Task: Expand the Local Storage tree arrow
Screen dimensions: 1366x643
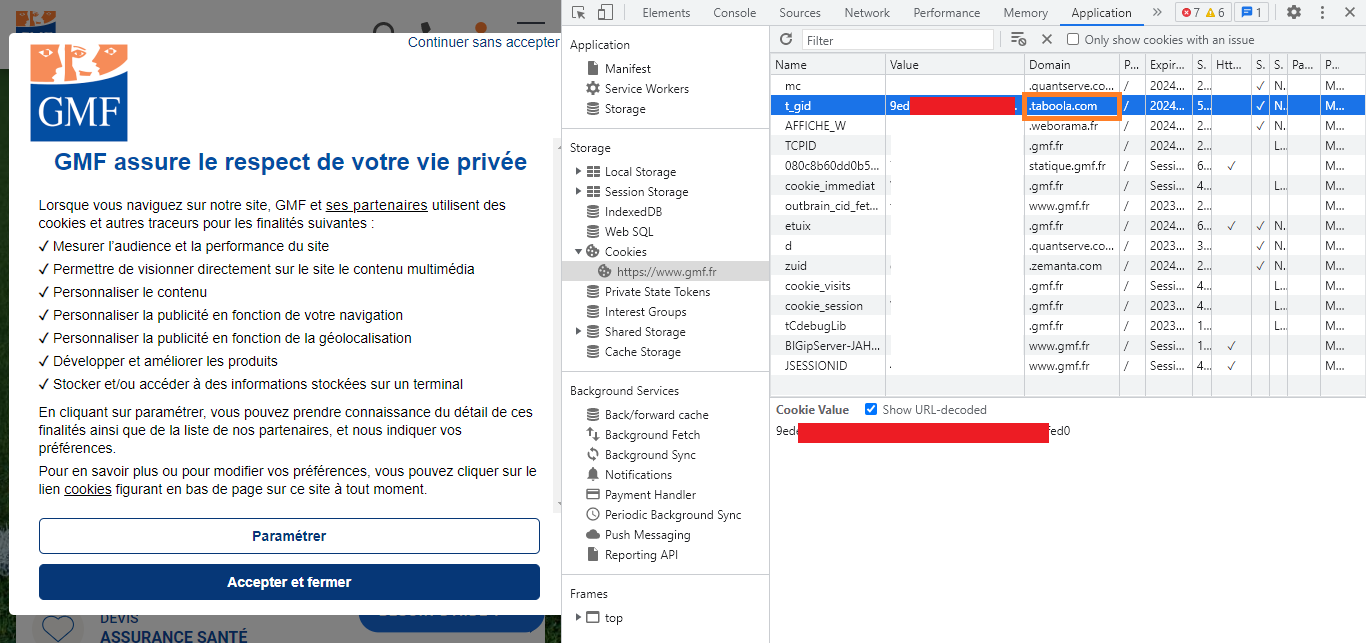Action: point(578,172)
